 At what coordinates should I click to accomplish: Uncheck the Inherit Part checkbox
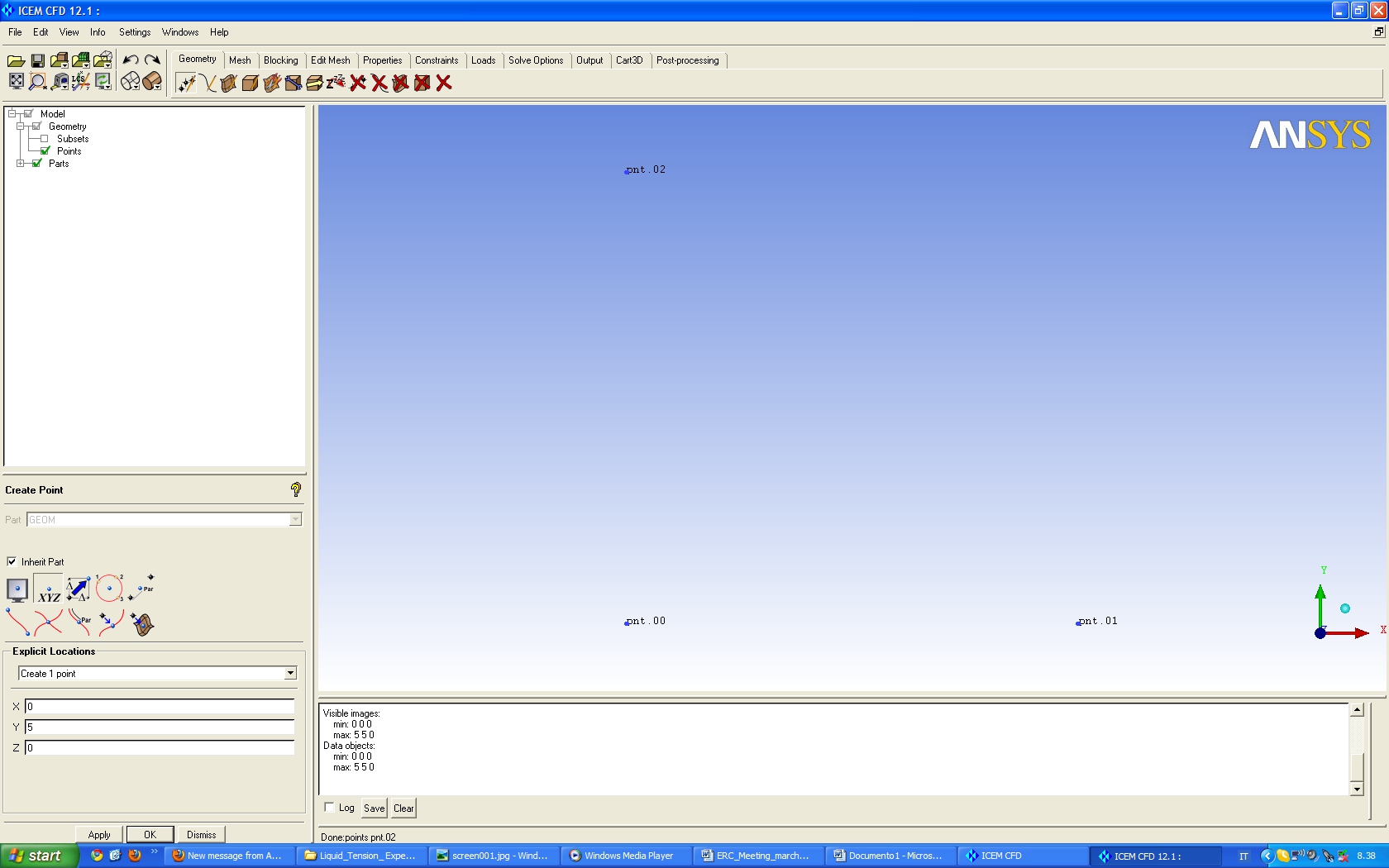point(12,561)
